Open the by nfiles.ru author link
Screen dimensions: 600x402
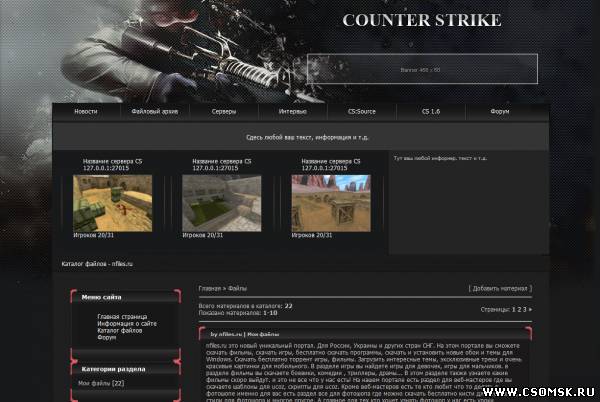[x=226, y=334]
